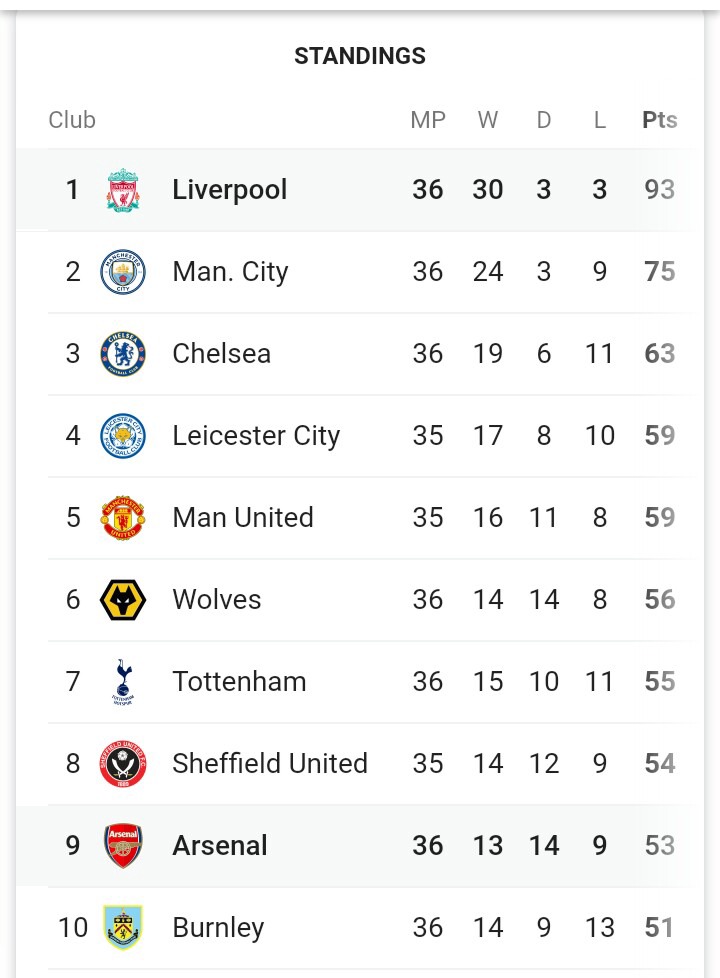
Task: Click the Liverpool club crest
Action: [123, 190]
